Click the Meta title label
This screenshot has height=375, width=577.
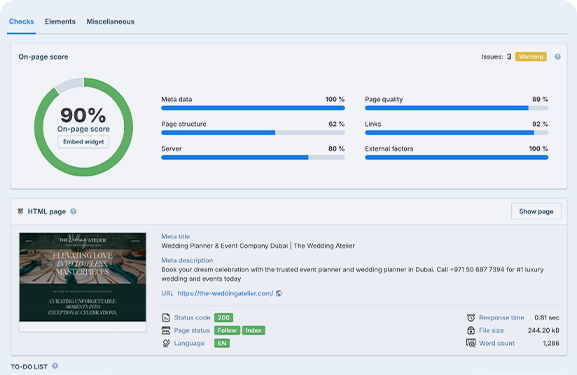(176, 237)
